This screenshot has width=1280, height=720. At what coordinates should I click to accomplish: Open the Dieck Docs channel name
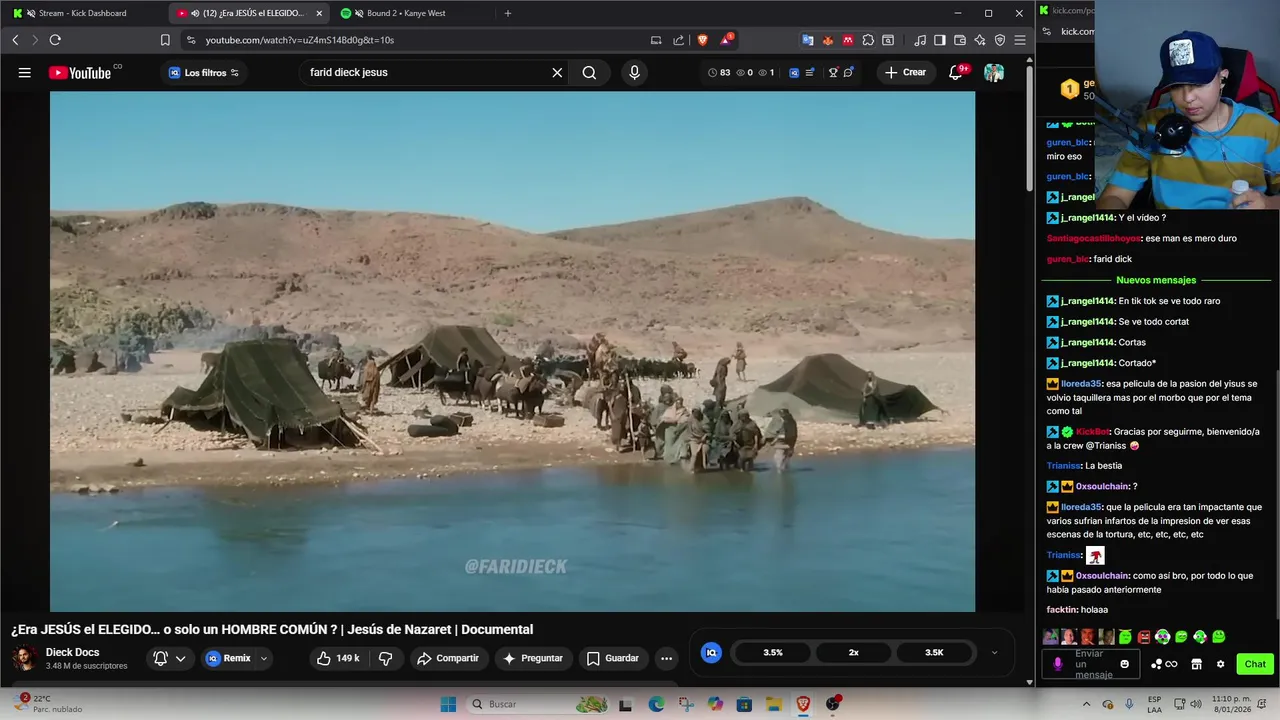72,652
